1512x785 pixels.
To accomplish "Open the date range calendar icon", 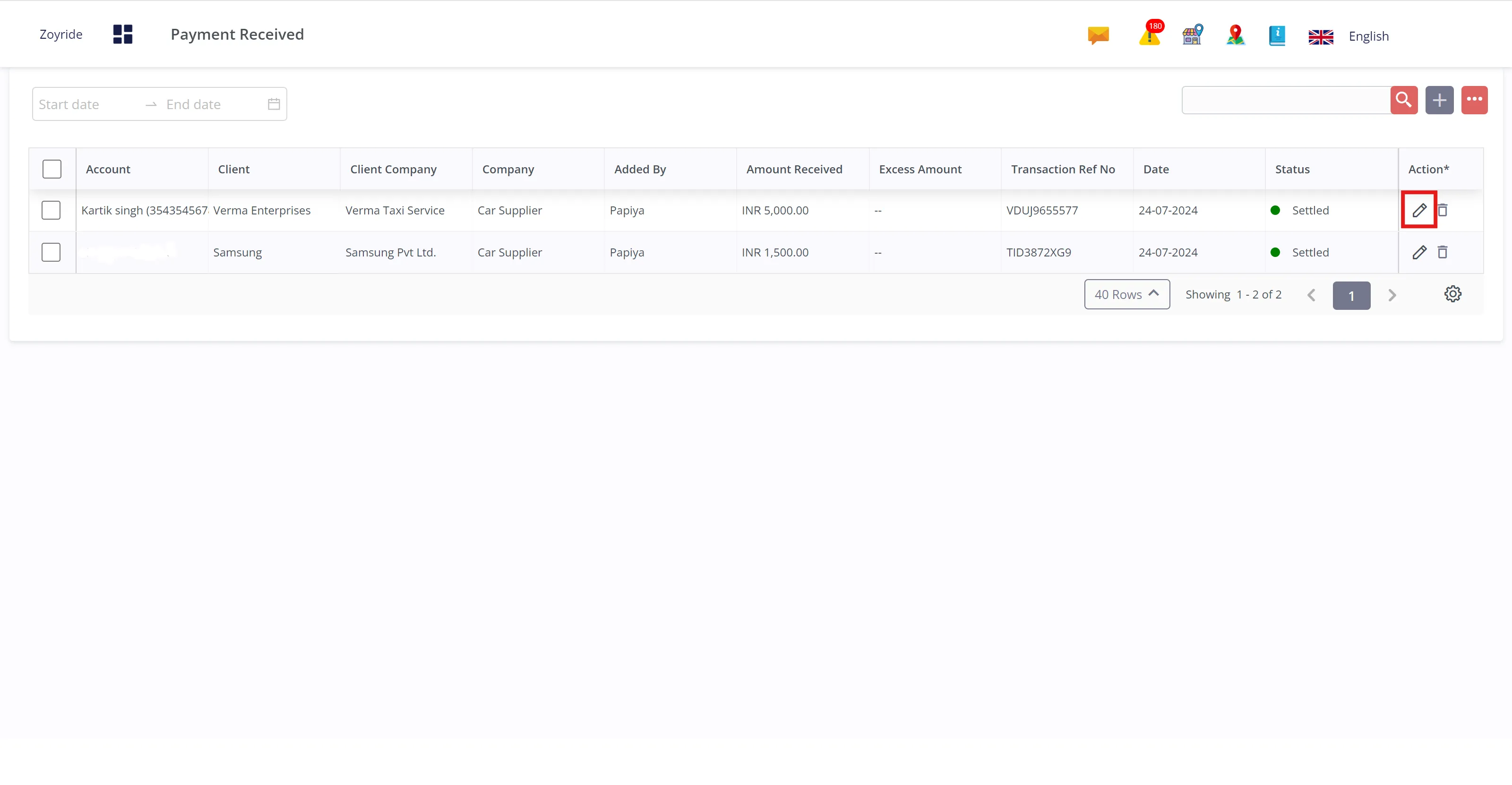I will point(274,104).
